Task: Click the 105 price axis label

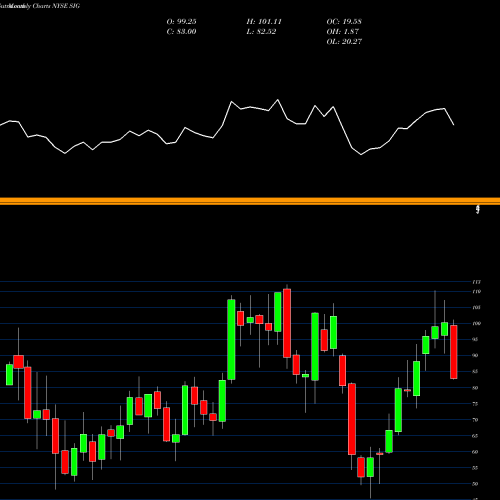Action: pos(477,307)
